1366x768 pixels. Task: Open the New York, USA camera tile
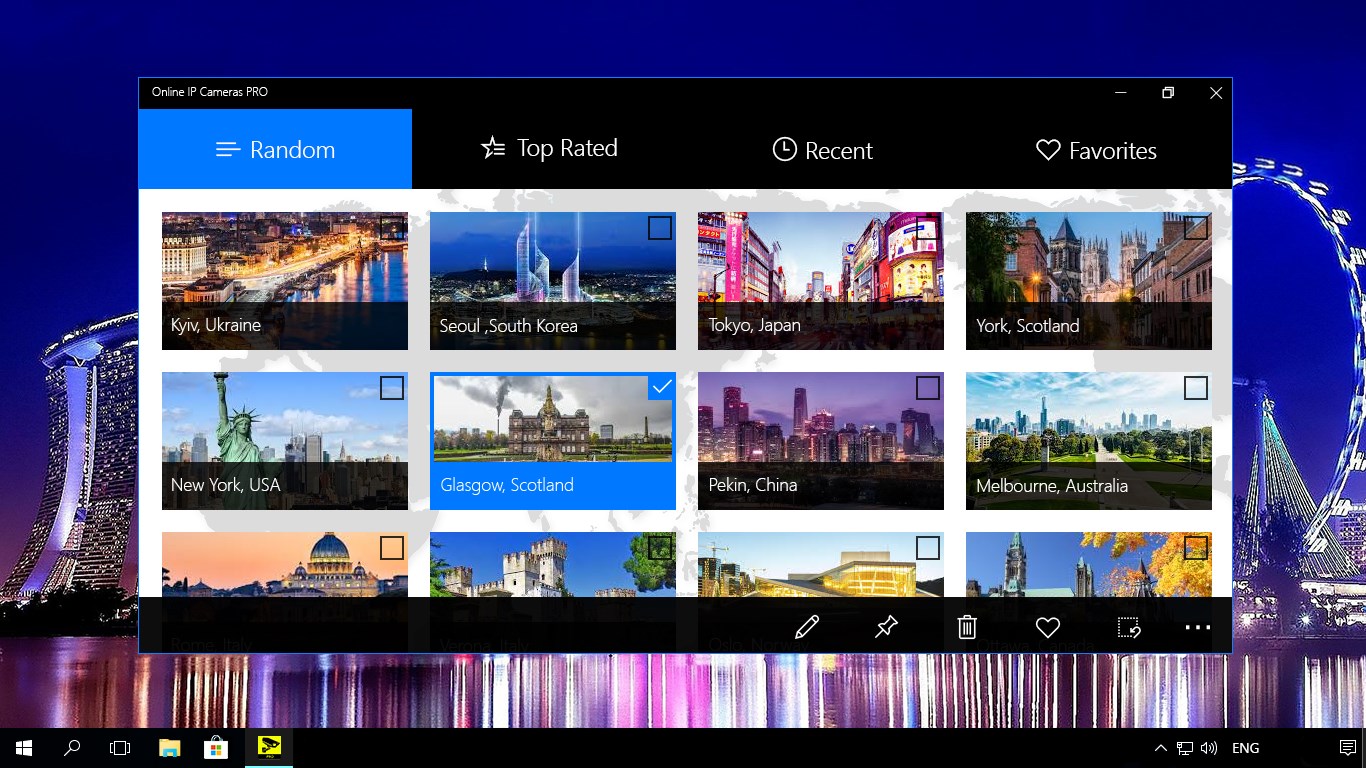click(284, 440)
